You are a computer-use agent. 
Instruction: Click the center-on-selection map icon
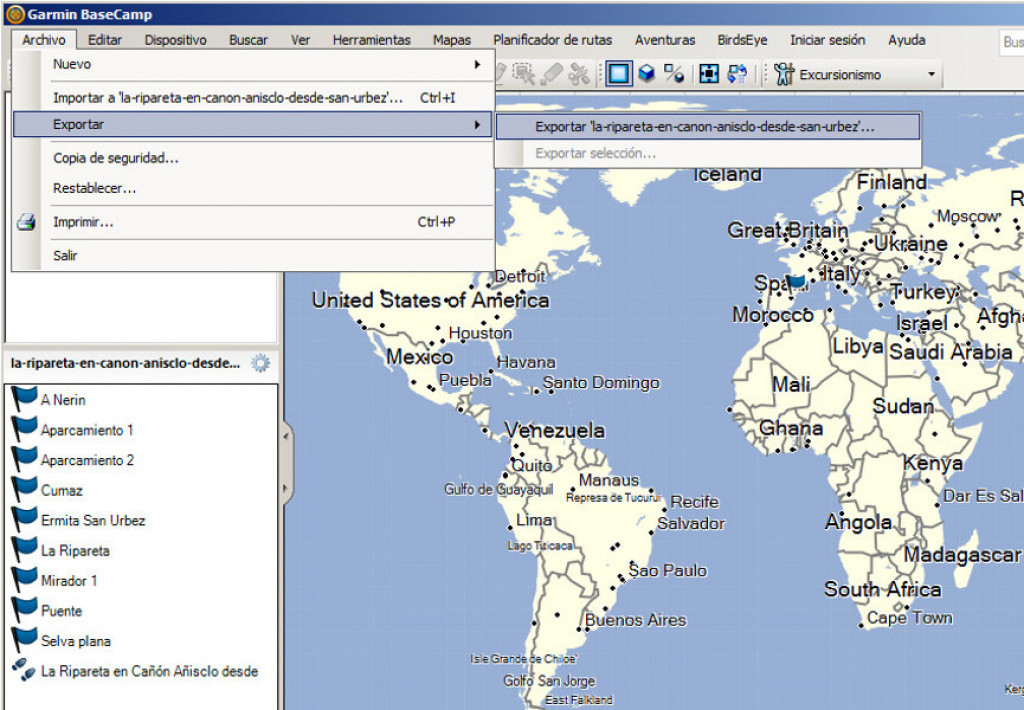click(x=709, y=74)
